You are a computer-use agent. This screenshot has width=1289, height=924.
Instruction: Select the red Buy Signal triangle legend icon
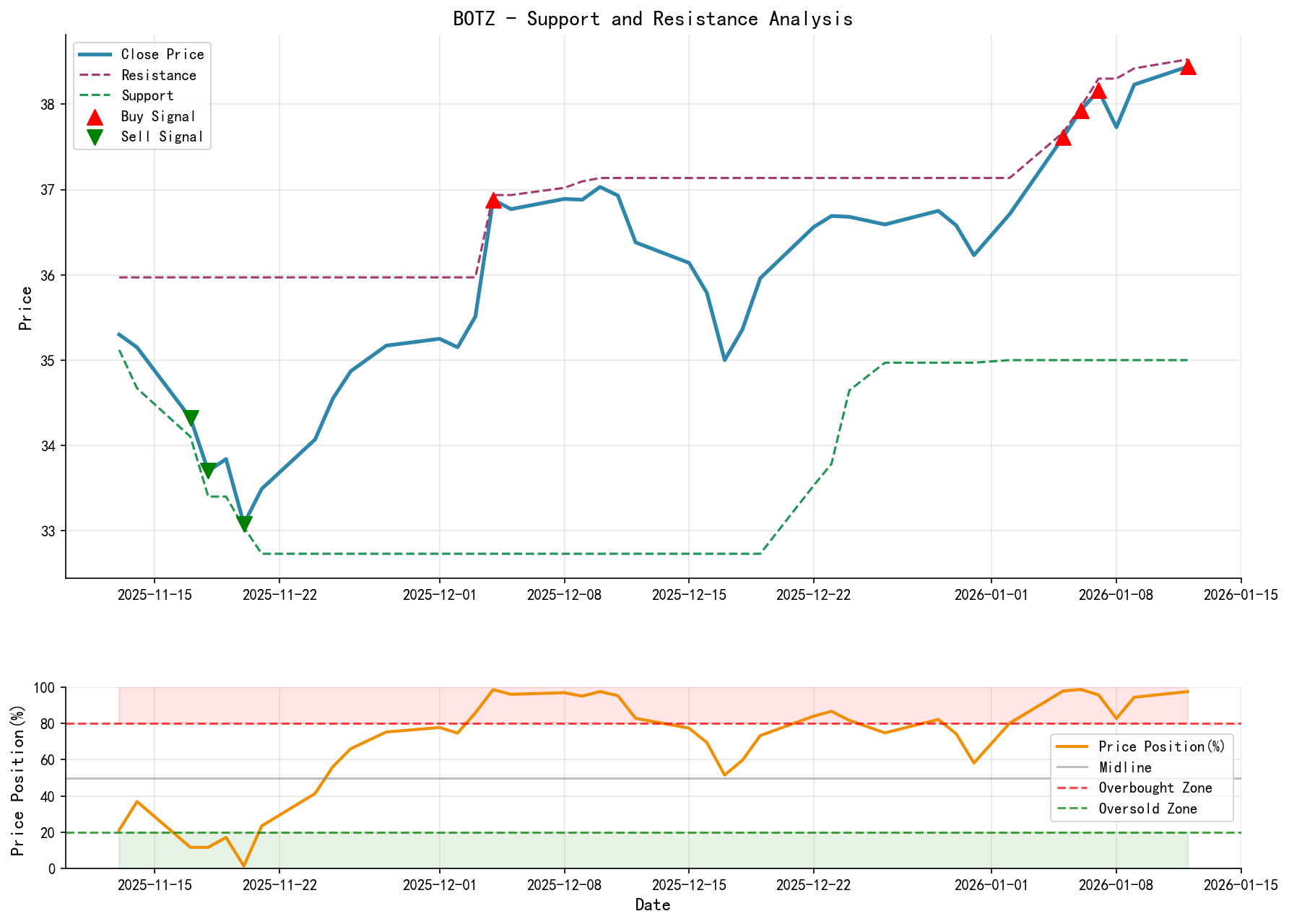[x=94, y=115]
